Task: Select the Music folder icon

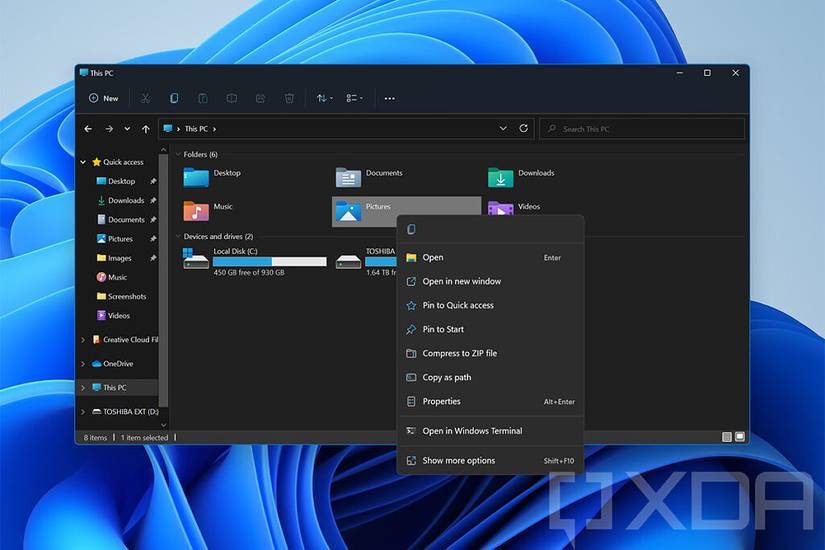Action: point(196,211)
